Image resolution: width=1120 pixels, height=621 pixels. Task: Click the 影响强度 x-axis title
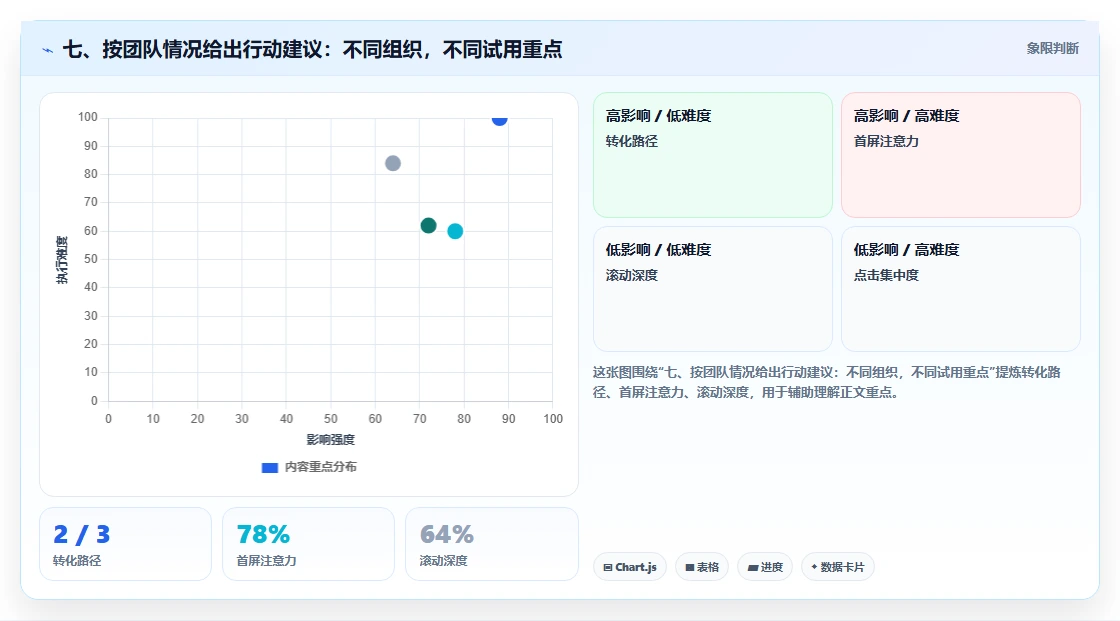331,439
